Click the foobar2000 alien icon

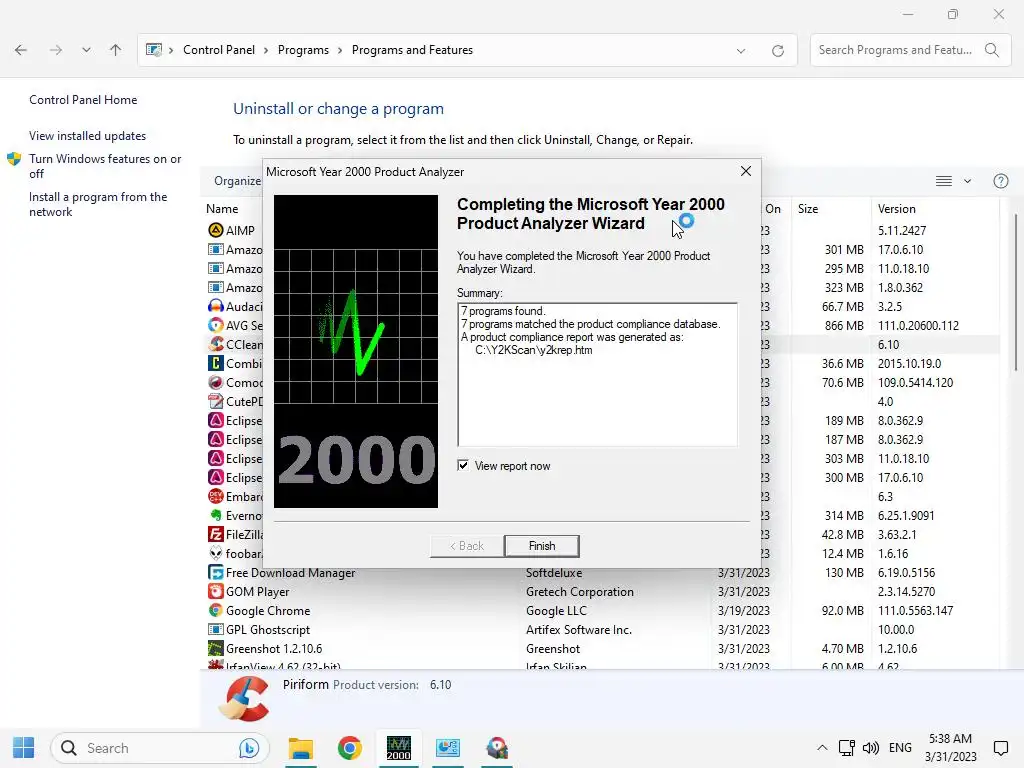(216, 553)
